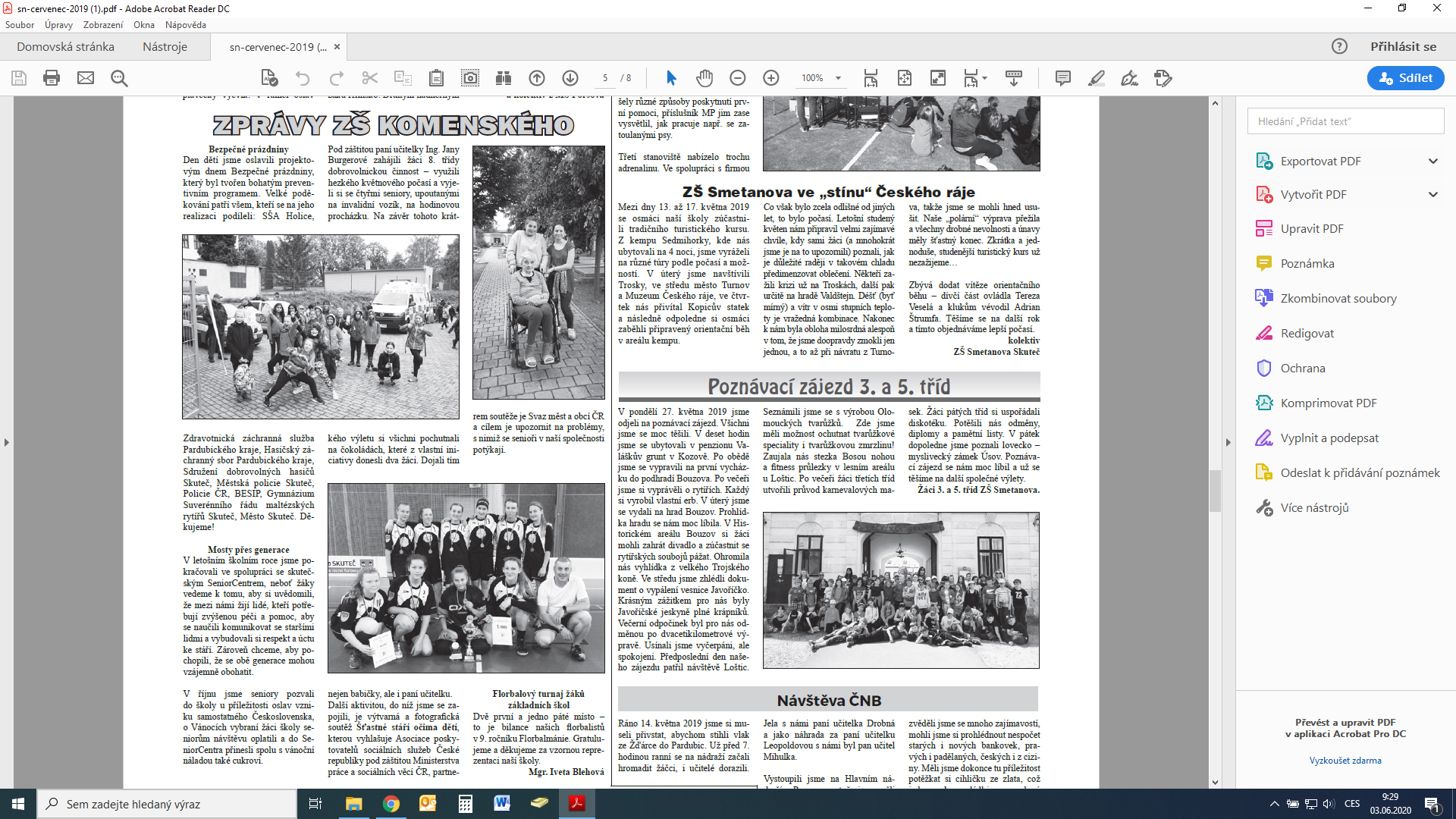Open the Úpravy menu
Screen dimensions: 1456x819
pos(58,25)
